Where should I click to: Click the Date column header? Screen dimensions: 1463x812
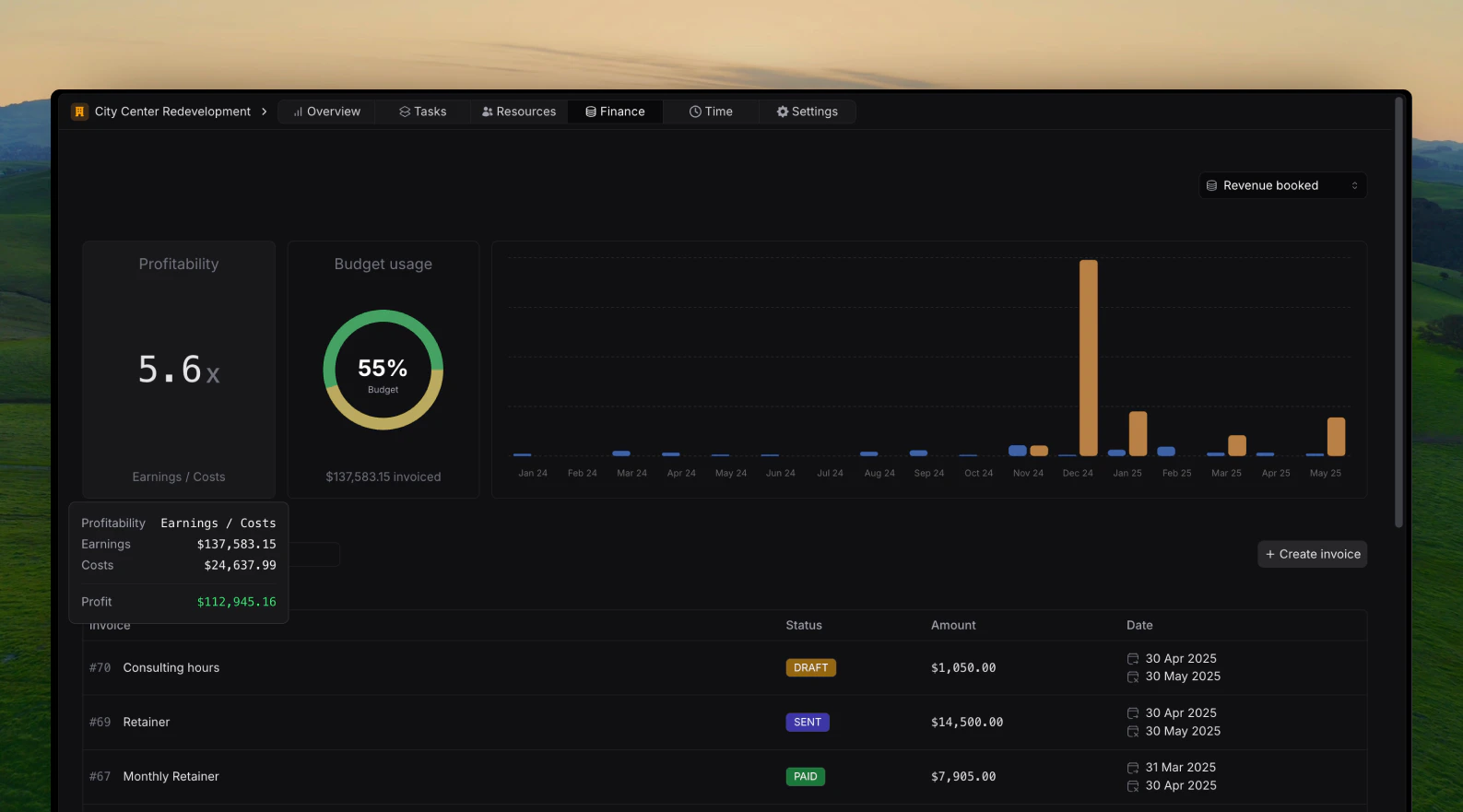click(1139, 625)
